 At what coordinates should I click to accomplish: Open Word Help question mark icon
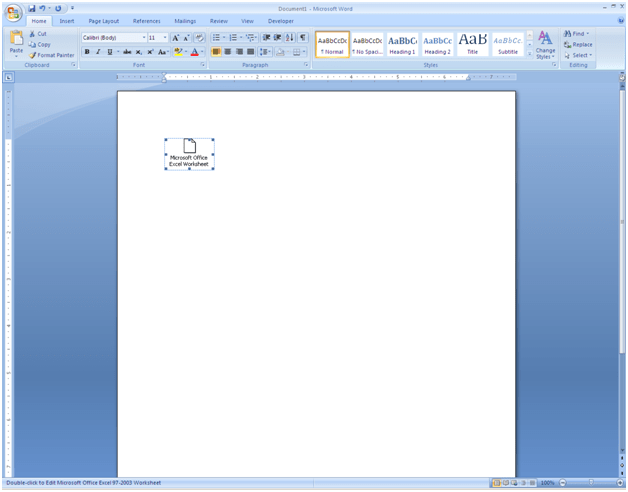pyautogui.click(x=620, y=20)
